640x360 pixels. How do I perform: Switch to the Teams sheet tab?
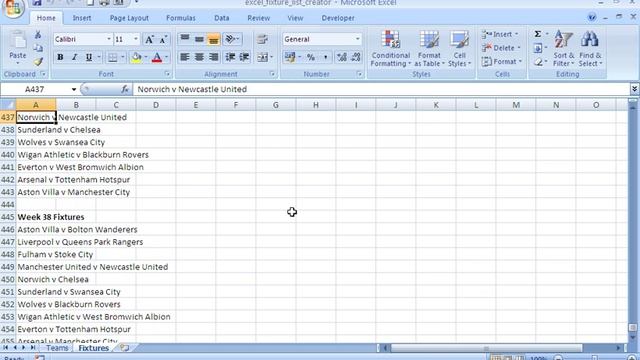57,348
